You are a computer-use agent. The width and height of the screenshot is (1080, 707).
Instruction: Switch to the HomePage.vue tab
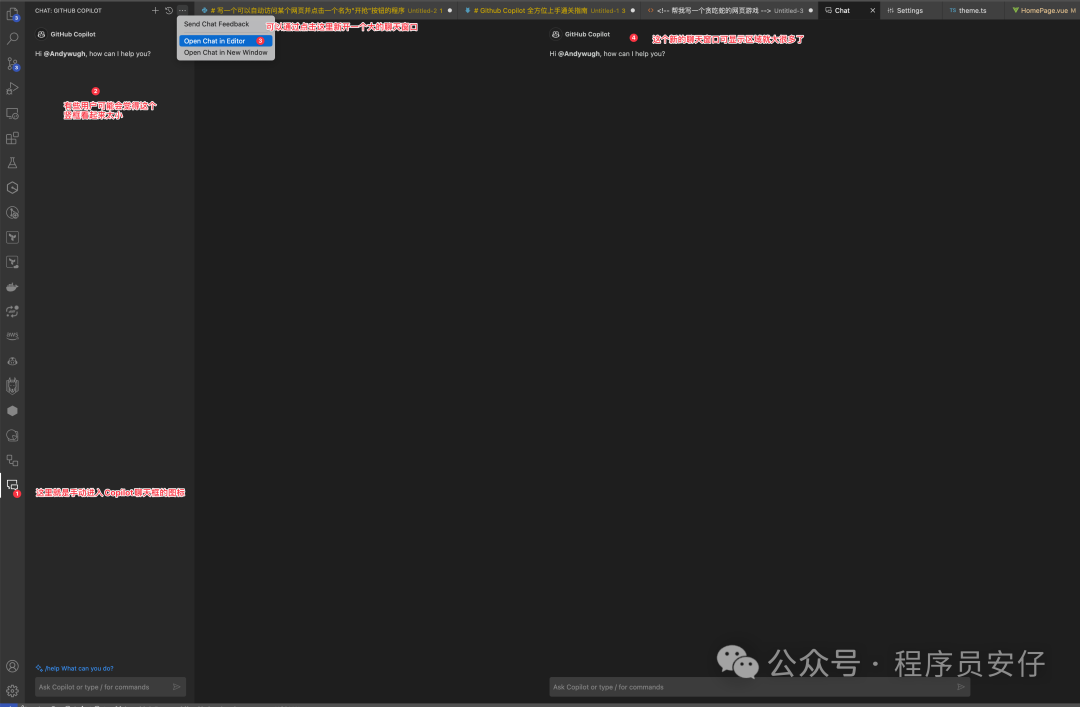pyautogui.click(x=1043, y=10)
